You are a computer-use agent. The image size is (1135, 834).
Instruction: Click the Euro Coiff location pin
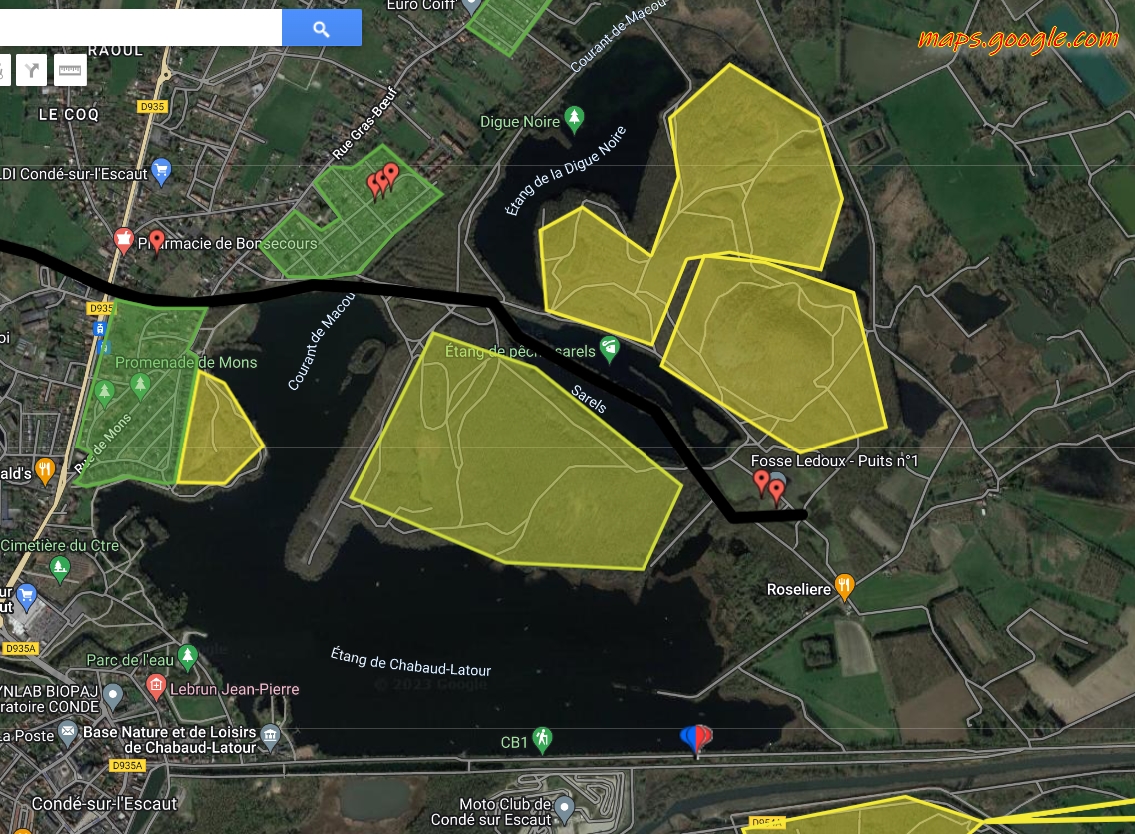point(472,6)
